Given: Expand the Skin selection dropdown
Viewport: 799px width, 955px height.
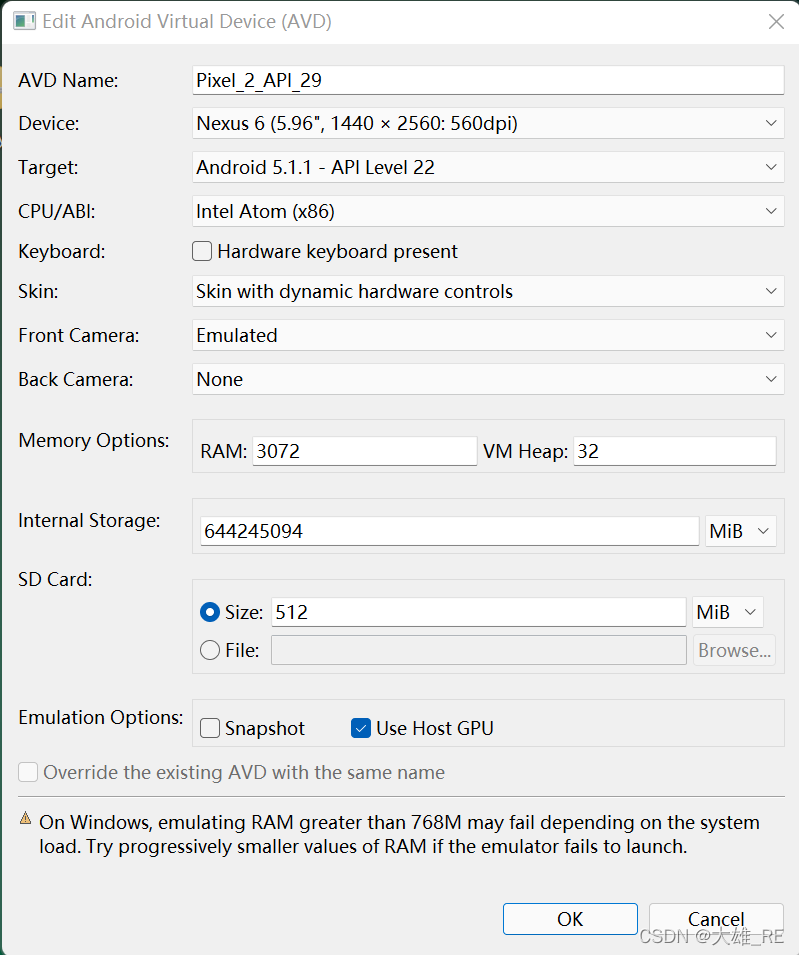Looking at the screenshot, I should pos(488,291).
